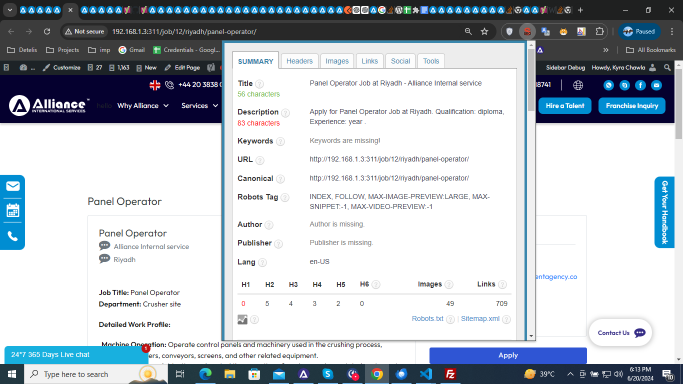Screen dimensions: 683x384
Task: Click the Hire a Talent button
Action: (565, 106)
